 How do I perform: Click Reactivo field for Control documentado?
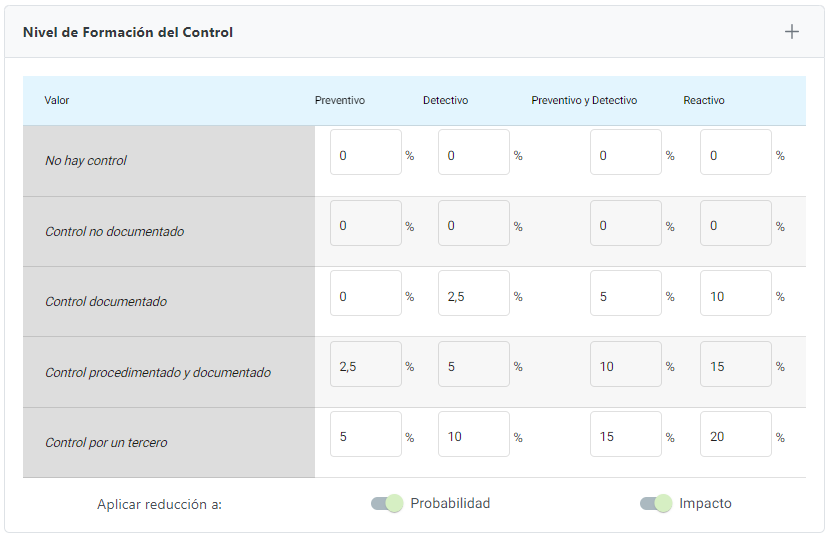click(x=735, y=294)
